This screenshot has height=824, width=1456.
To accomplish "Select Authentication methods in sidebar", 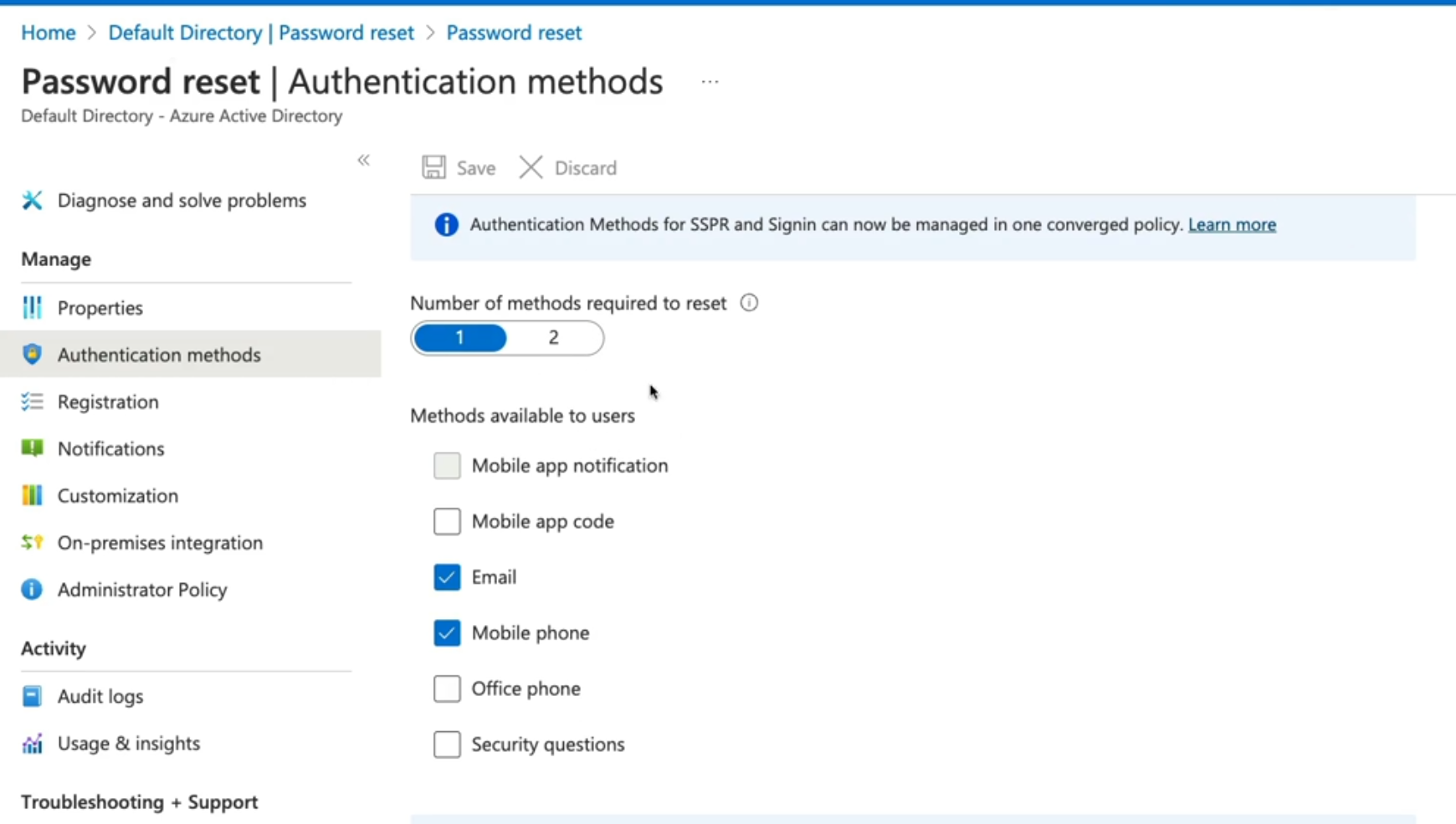I will [x=159, y=355].
